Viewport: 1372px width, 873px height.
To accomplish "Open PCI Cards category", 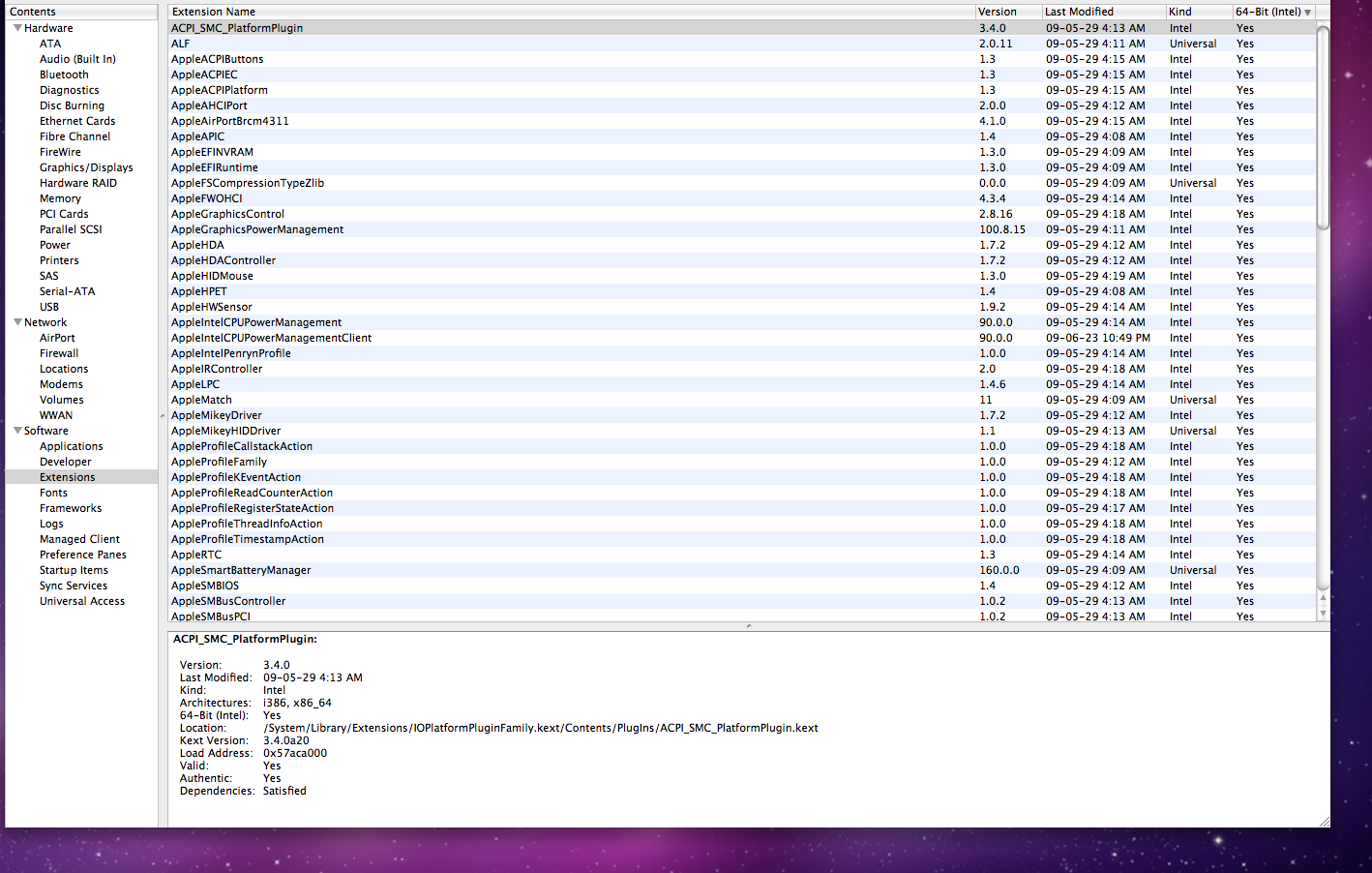I will [x=64, y=214].
